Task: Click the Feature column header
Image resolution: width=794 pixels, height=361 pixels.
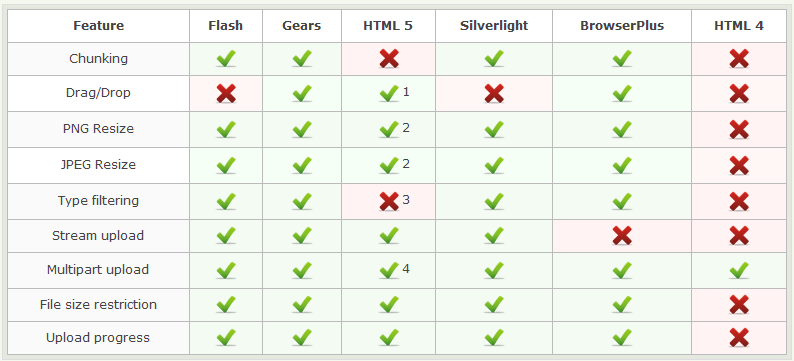Action: [98, 26]
